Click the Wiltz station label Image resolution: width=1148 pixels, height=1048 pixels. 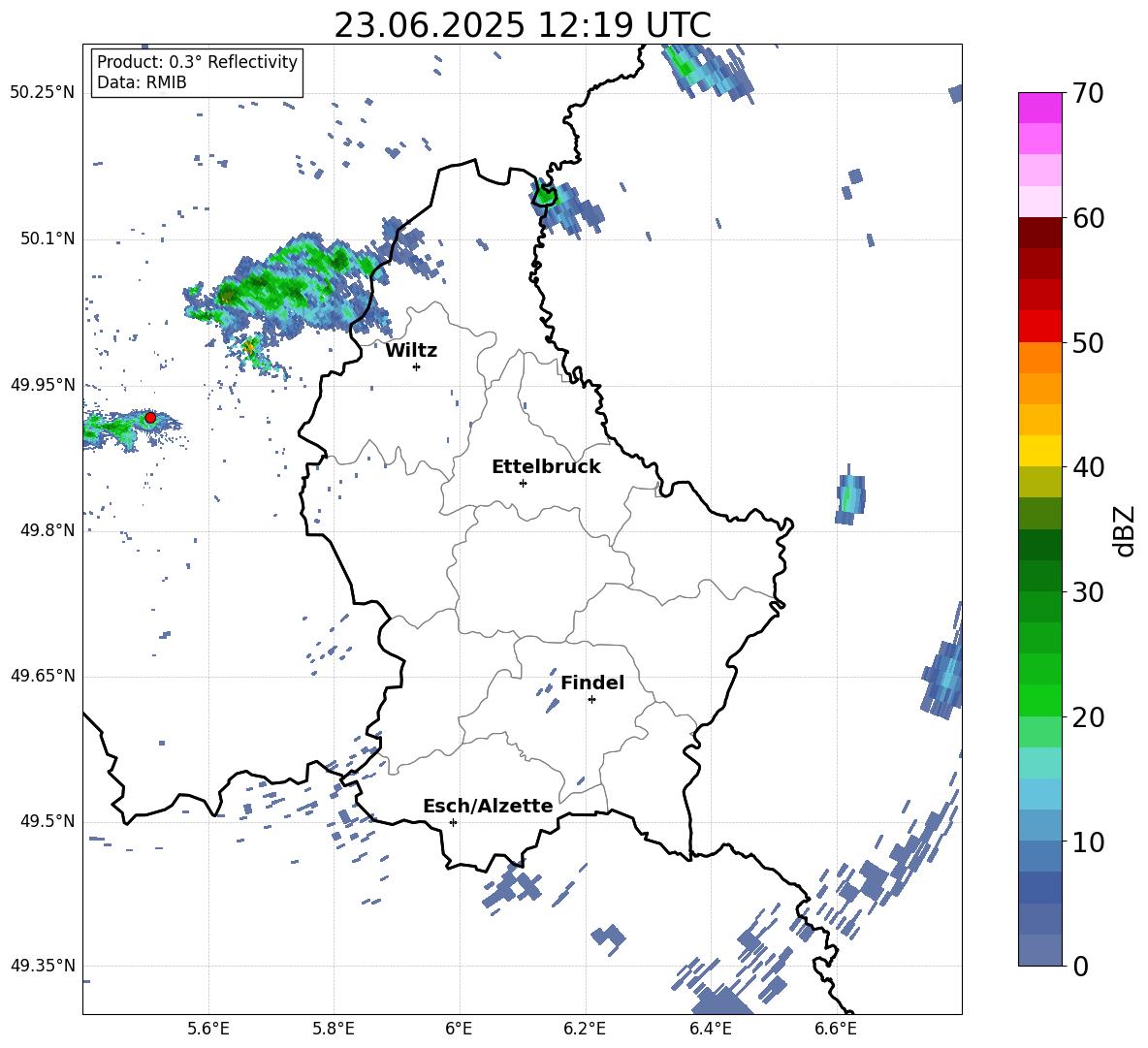coord(411,351)
